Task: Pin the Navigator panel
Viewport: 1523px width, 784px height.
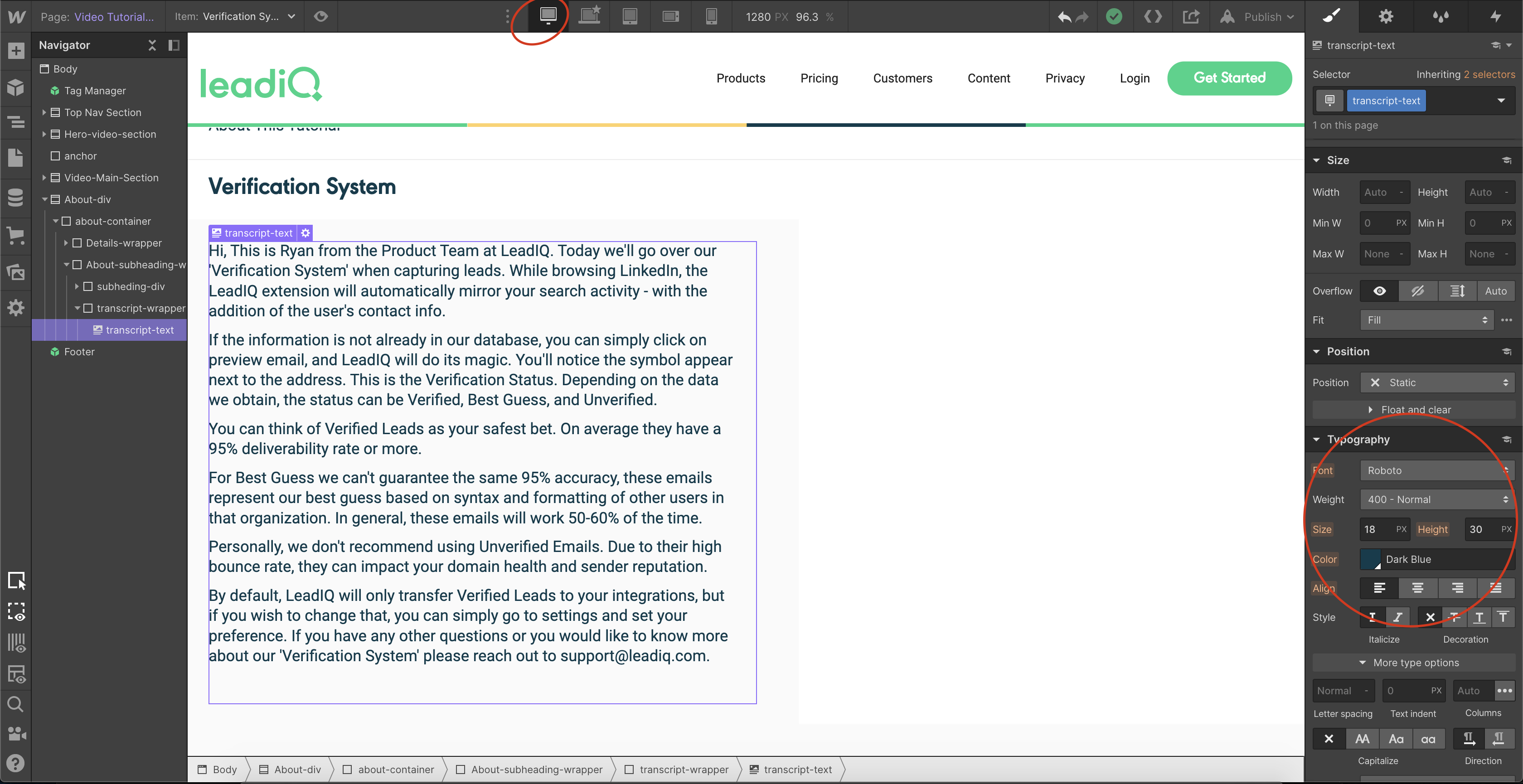Action: [x=174, y=45]
